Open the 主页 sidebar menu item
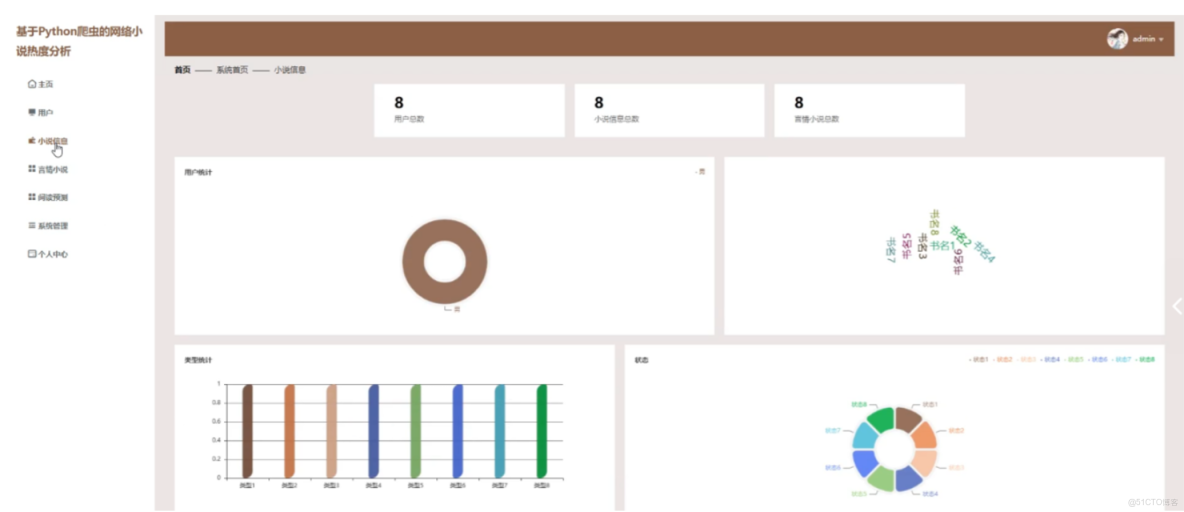The image size is (1184, 512). (x=41, y=84)
